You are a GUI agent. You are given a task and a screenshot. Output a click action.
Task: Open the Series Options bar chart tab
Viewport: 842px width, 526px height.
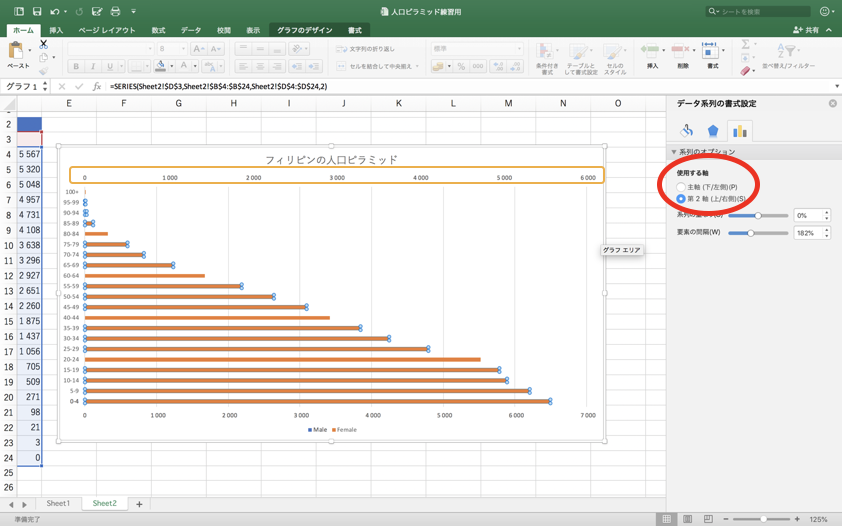(740, 130)
